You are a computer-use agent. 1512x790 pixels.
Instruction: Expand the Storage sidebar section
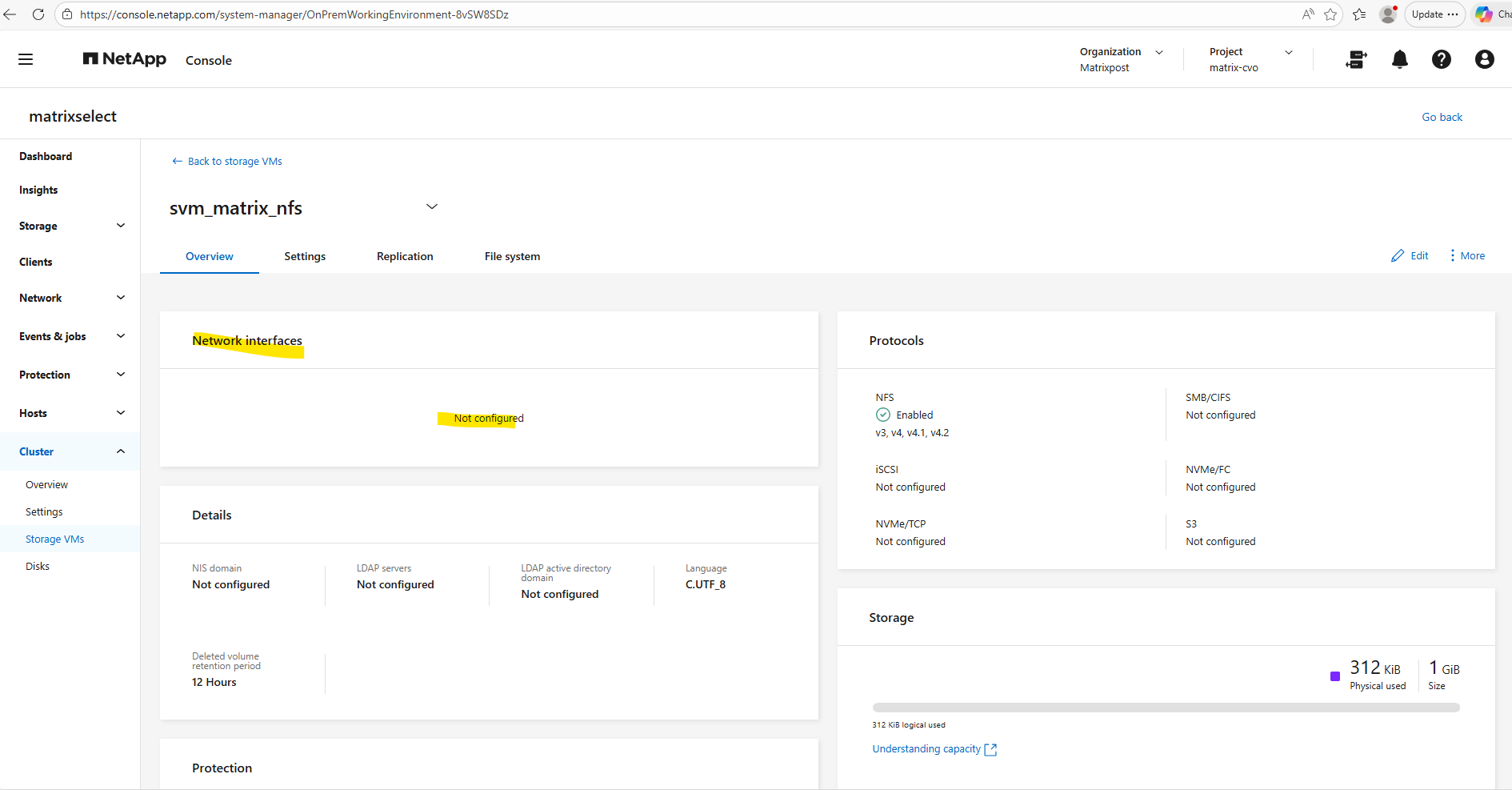click(x=121, y=226)
